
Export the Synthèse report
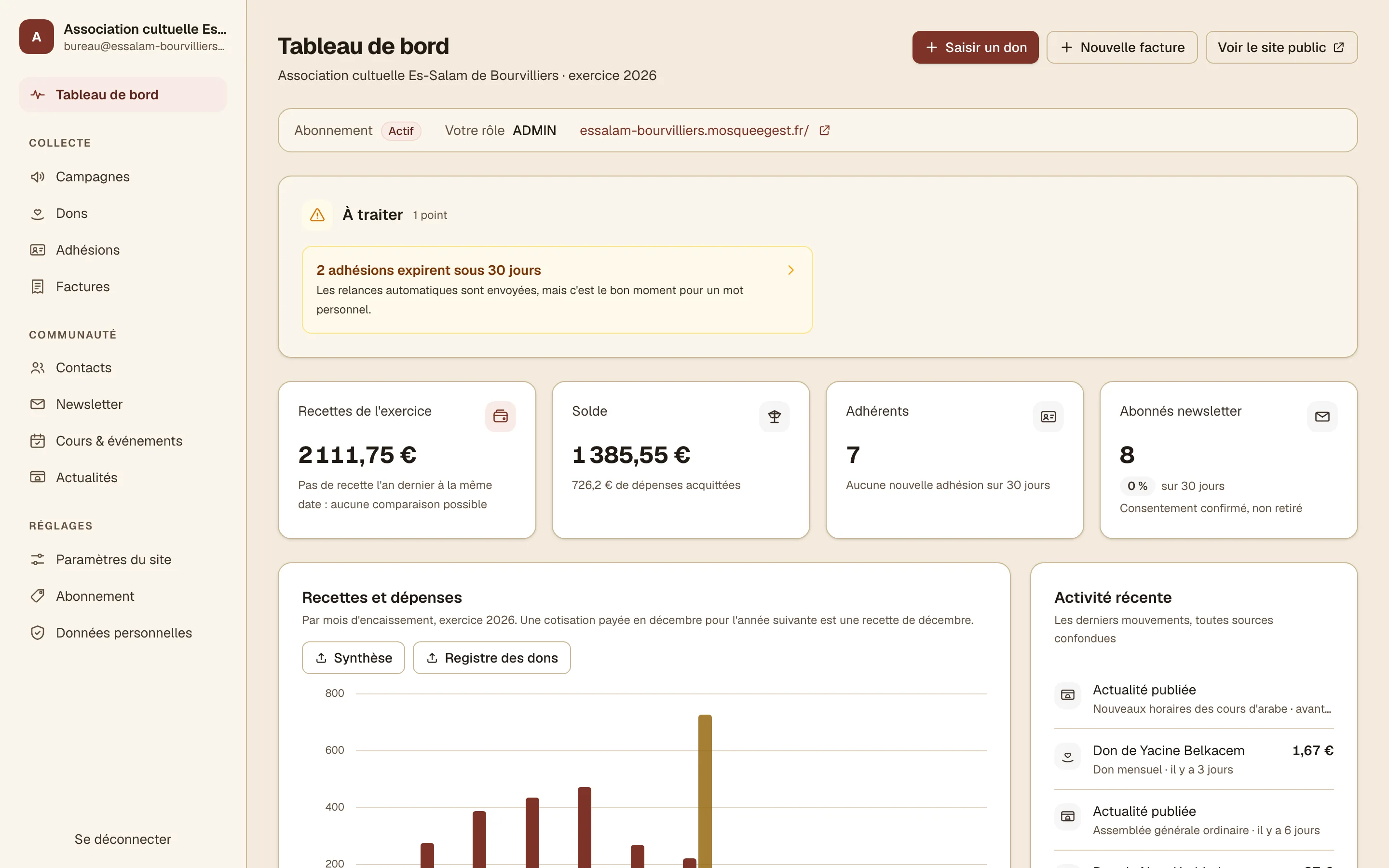(x=353, y=658)
